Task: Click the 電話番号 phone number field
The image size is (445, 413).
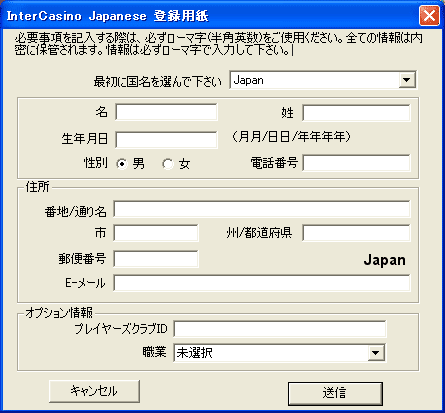Action: coord(356,163)
